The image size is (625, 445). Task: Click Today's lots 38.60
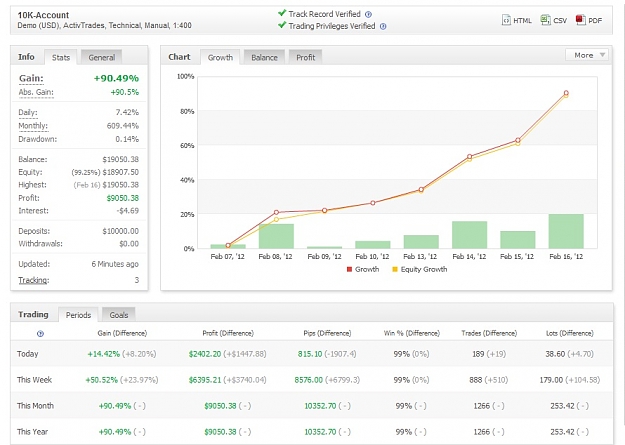(555, 354)
